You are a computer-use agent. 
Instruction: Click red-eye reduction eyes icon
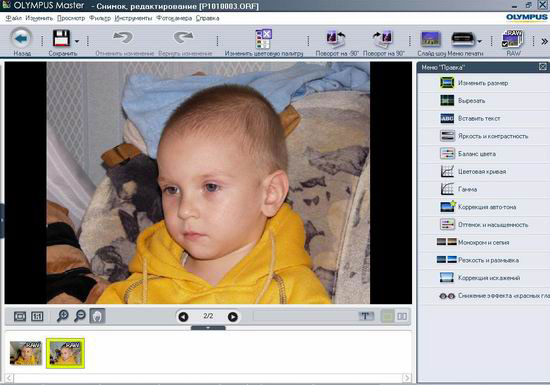tap(447, 296)
